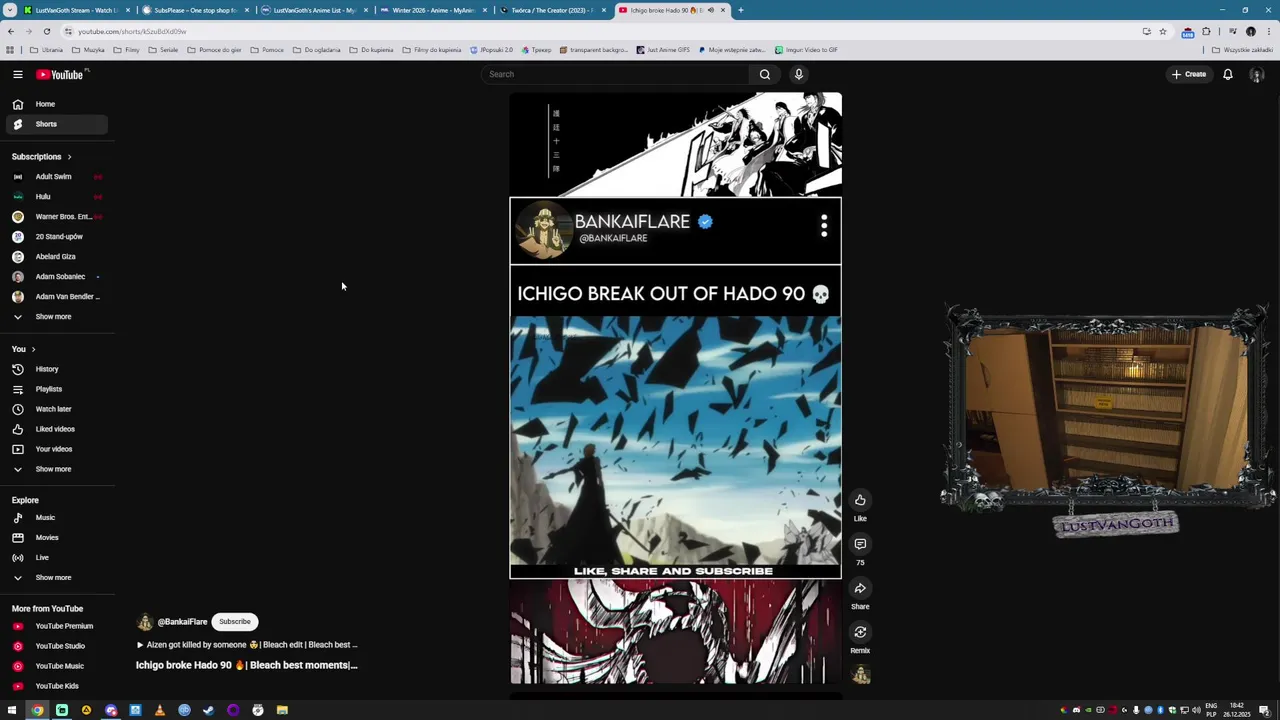Open Warner Bros. Ent... subscription
Screen dimensions: 1280x720
55,217
